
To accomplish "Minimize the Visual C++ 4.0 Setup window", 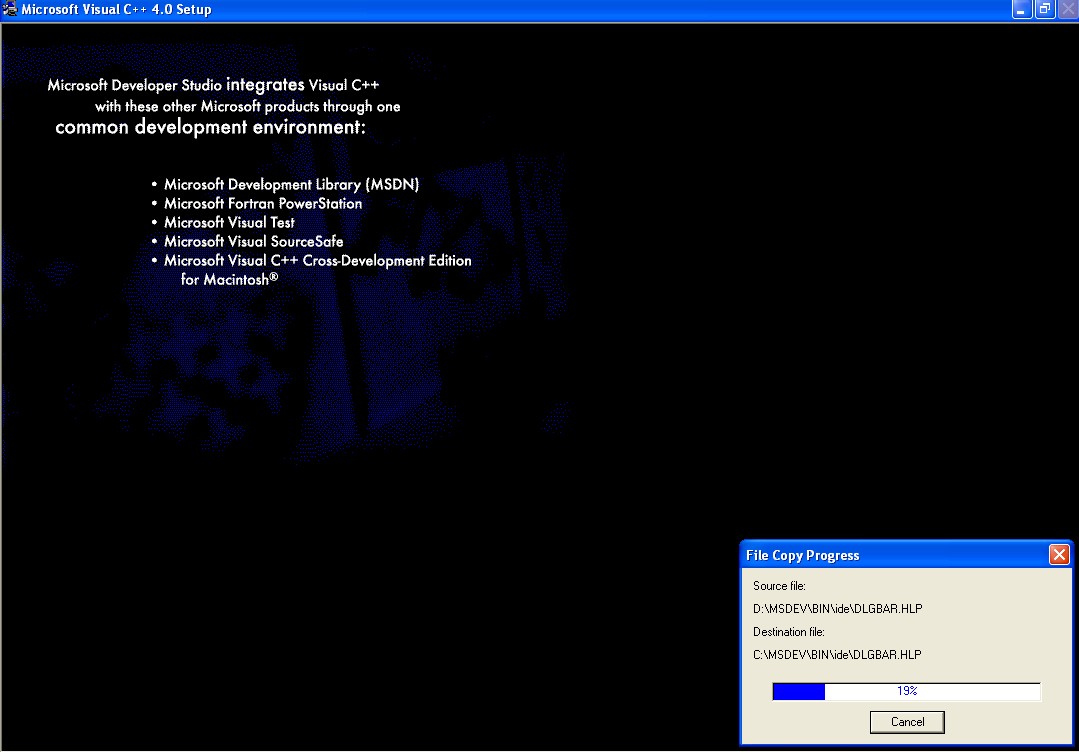I will pyautogui.click(x=1021, y=10).
